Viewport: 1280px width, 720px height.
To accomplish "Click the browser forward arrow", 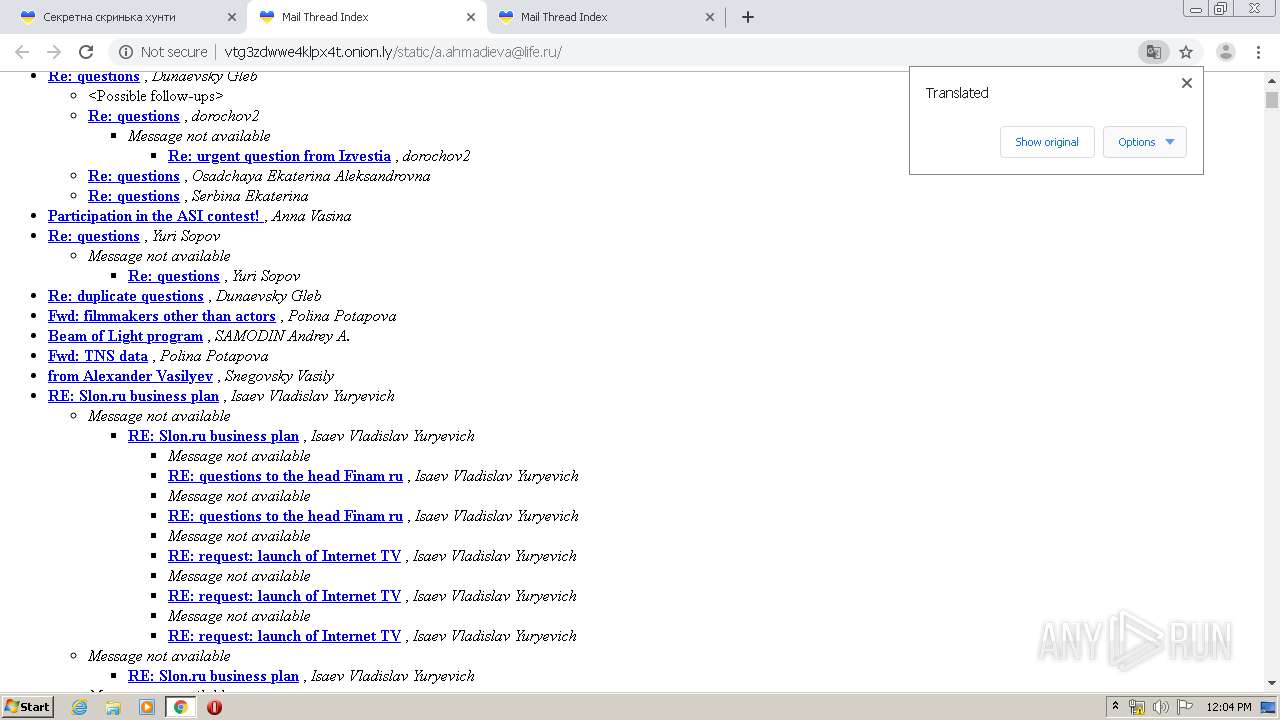I will tap(54, 52).
